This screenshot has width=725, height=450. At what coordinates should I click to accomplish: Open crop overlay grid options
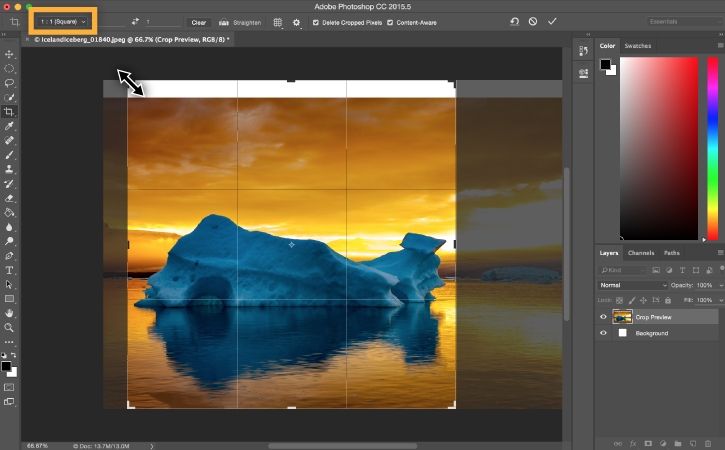click(277, 21)
